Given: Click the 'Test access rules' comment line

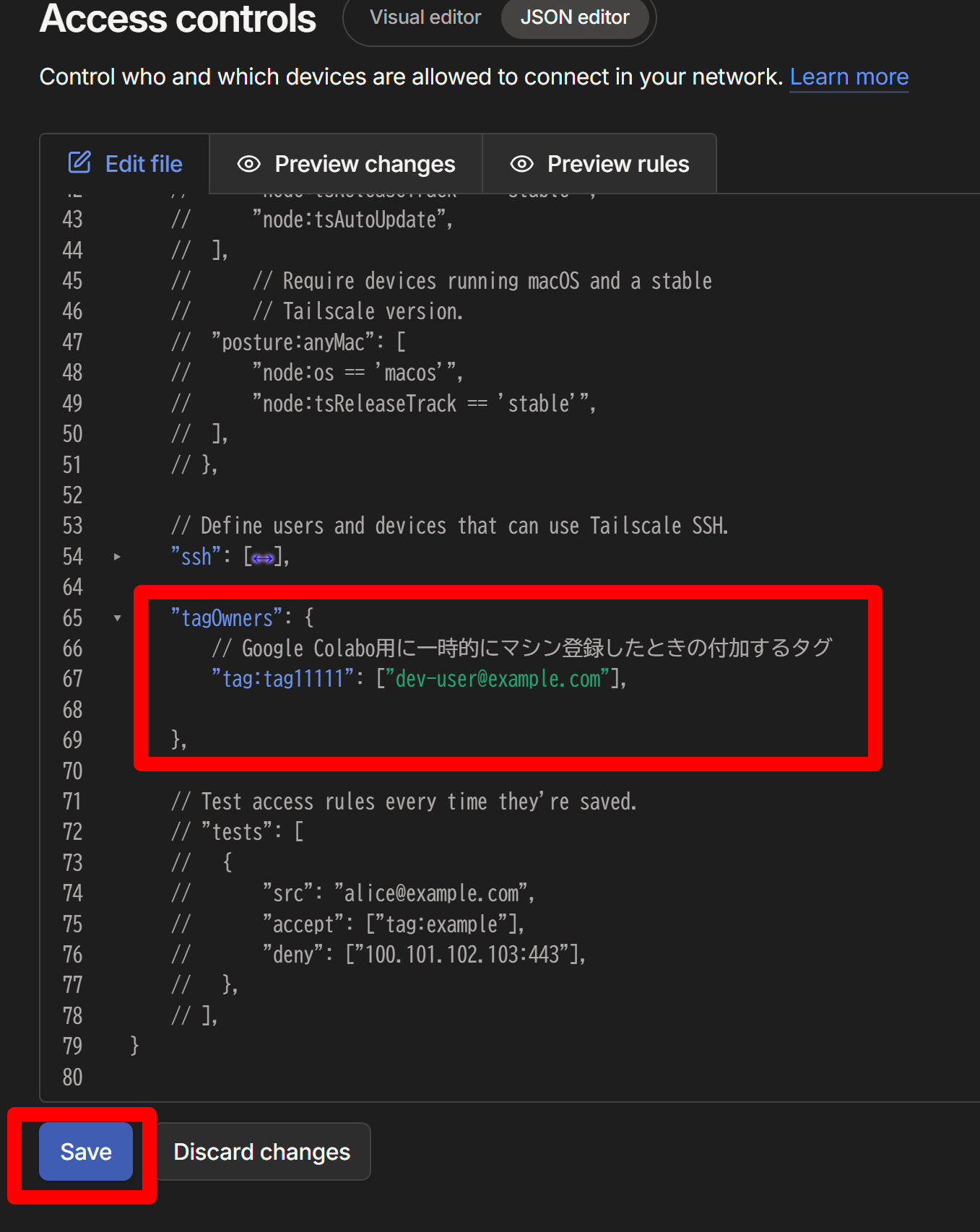Looking at the screenshot, I should pos(404,802).
